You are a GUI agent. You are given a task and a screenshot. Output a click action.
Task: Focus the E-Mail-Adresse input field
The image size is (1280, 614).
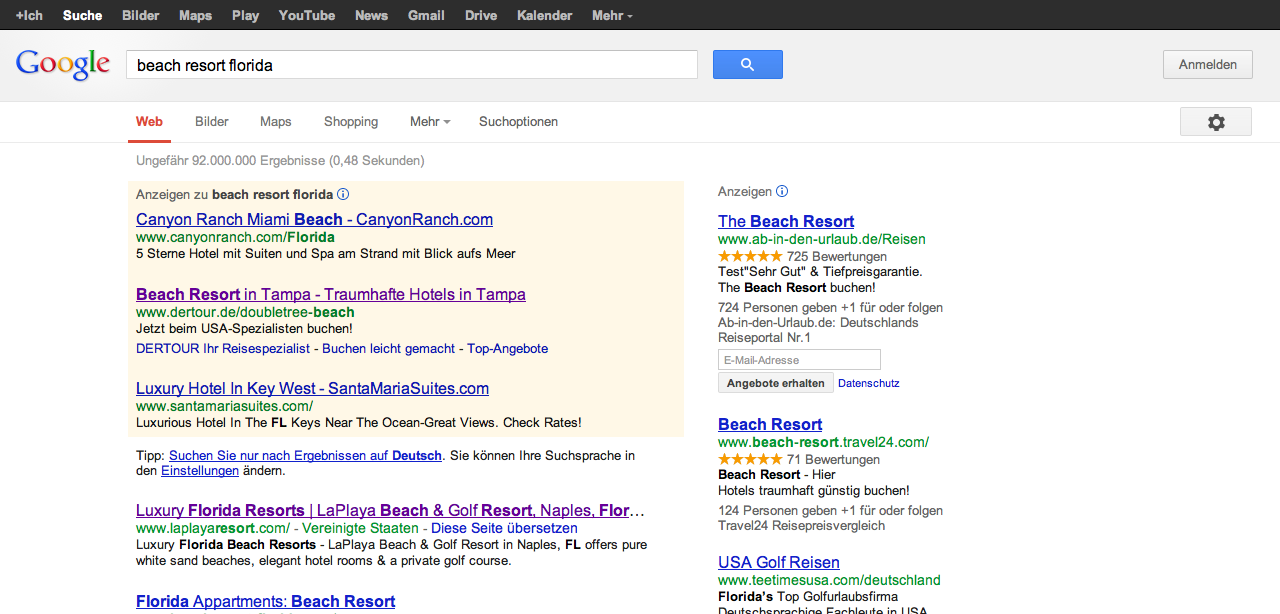click(x=799, y=360)
